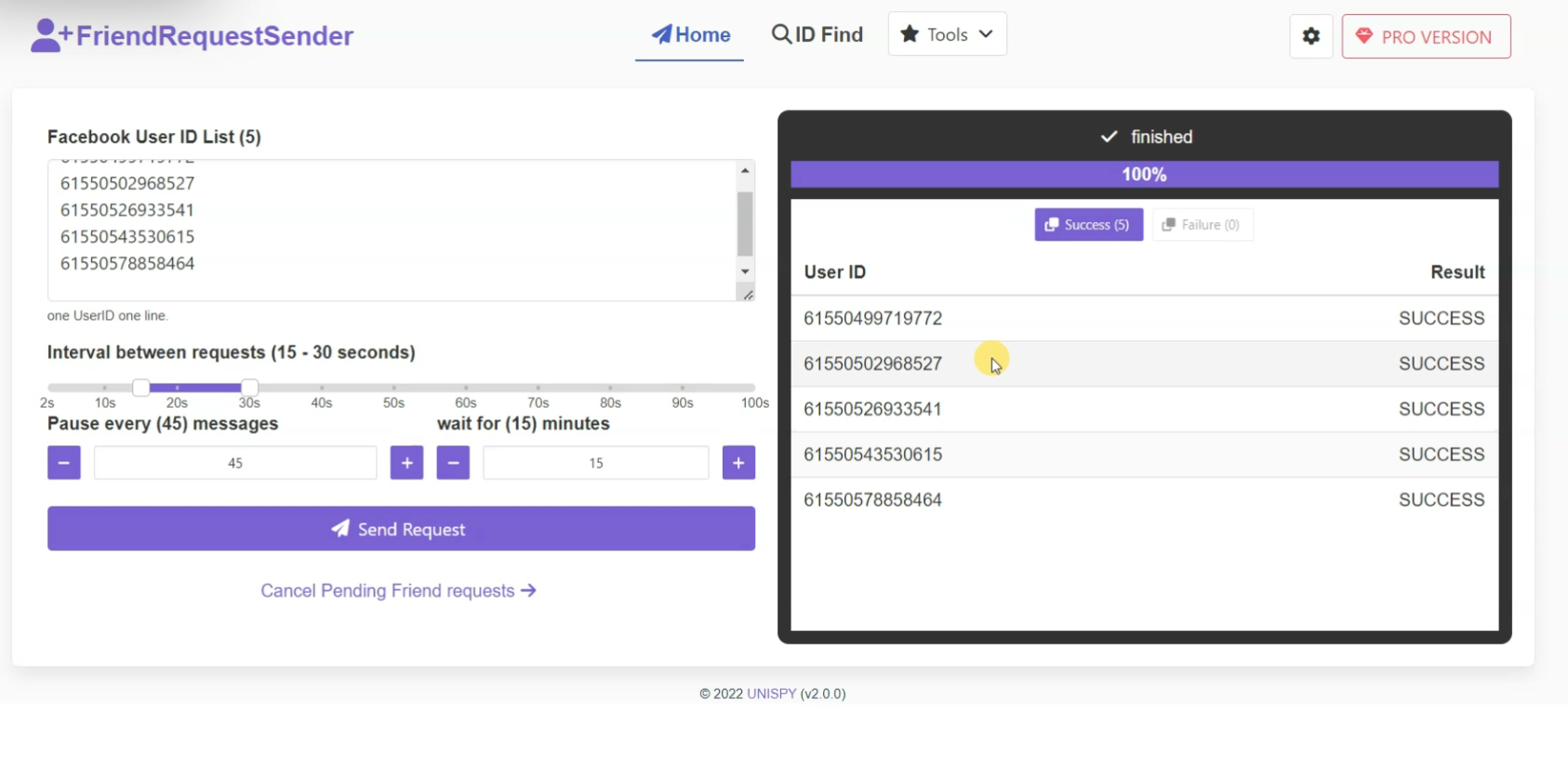Open the ID Find page
This screenshot has height=764, width=1568.
[x=817, y=35]
